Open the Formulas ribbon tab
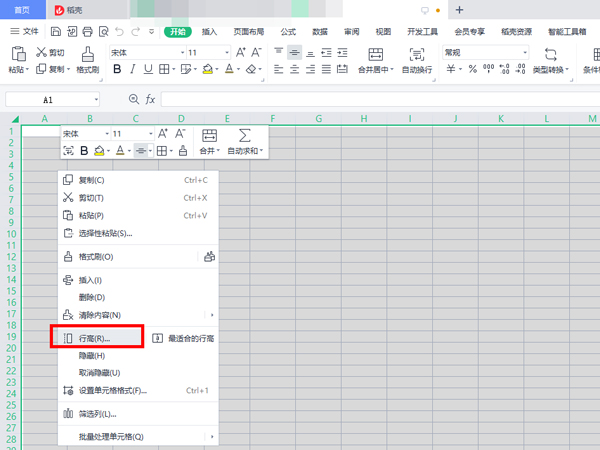The width and height of the screenshot is (600, 450). (288, 32)
